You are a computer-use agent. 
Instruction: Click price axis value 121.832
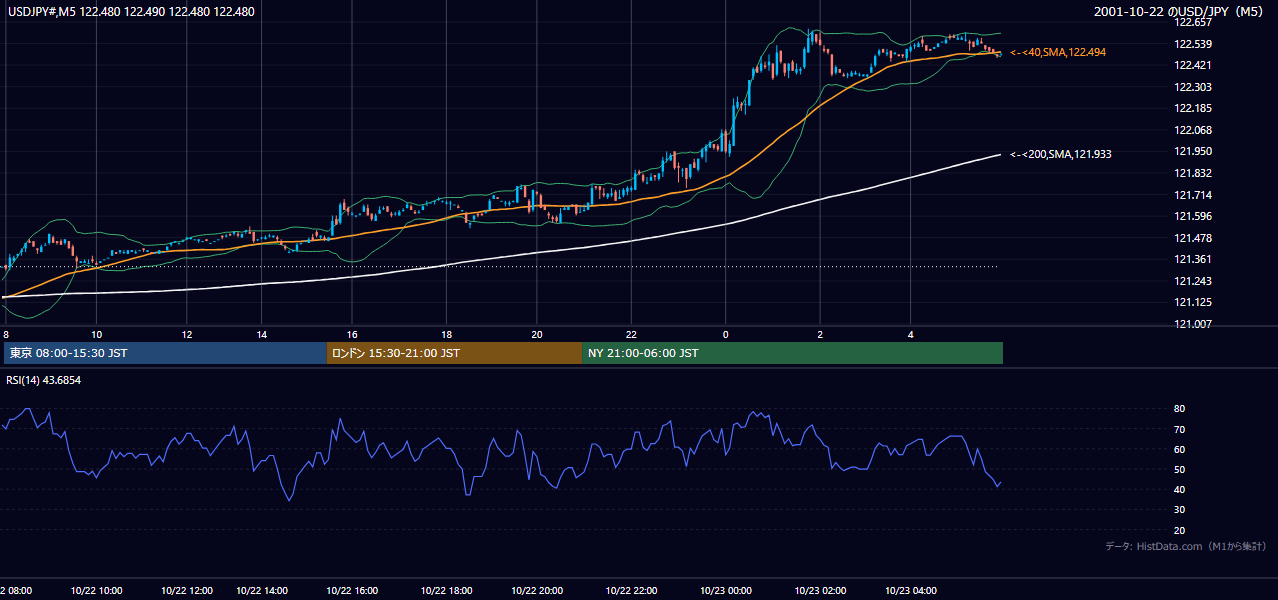[1192, 174]
